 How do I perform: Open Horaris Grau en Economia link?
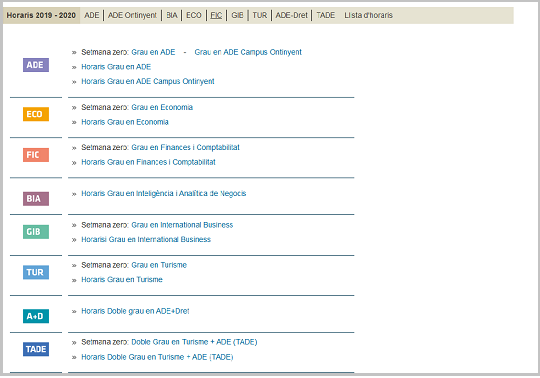point(125,122)
